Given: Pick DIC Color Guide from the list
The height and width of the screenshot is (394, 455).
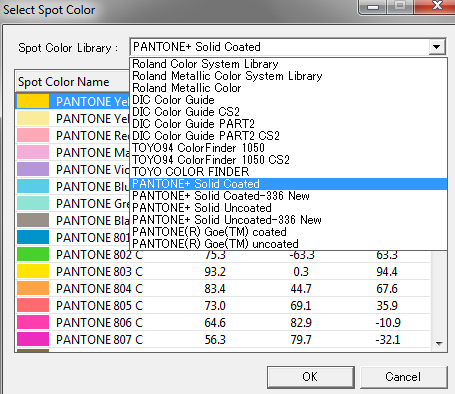Looking at the screenshot, I should [288, 100].
